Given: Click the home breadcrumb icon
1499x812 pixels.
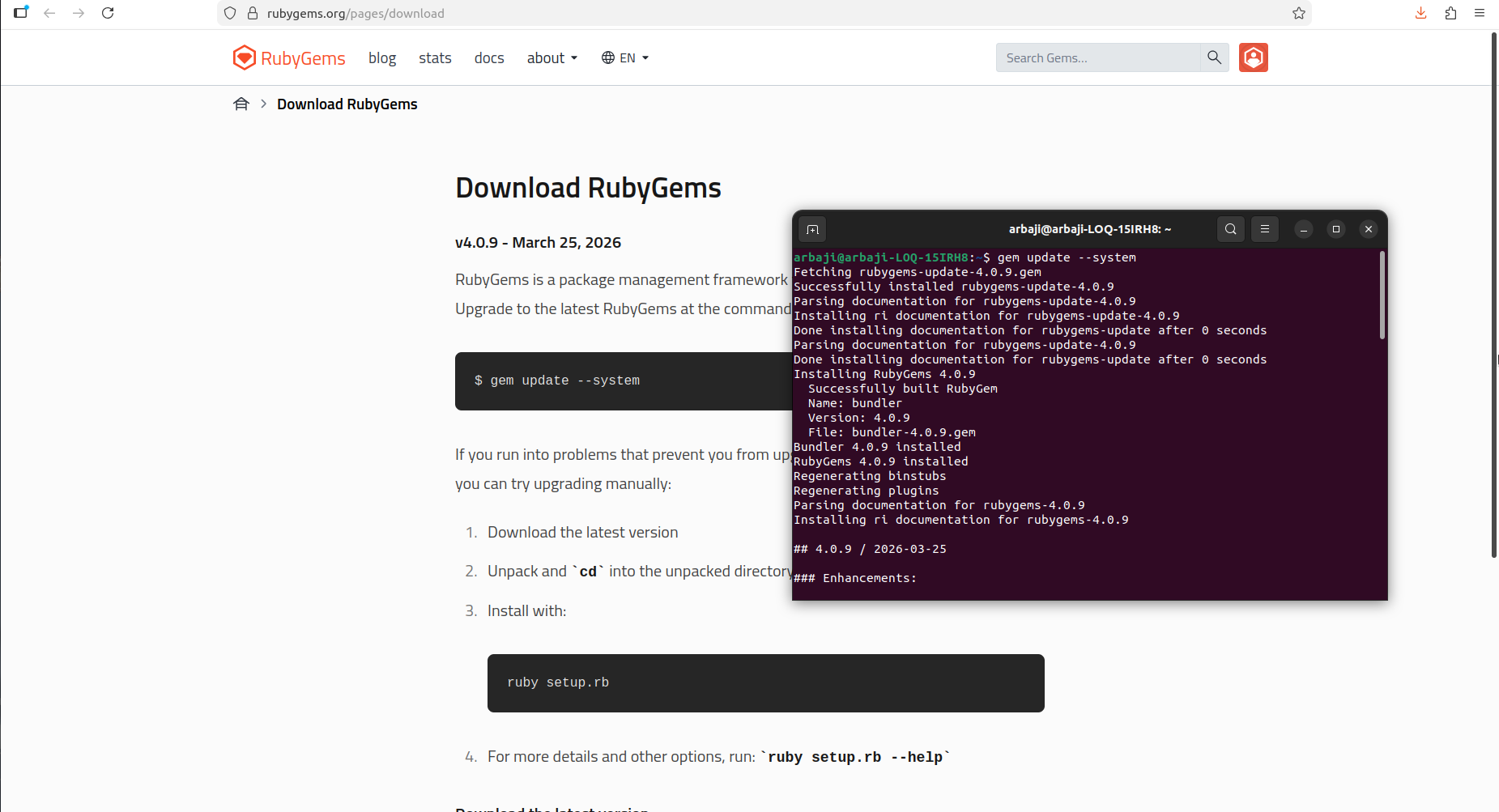Looking at the screenshot, I should point(241,104).
